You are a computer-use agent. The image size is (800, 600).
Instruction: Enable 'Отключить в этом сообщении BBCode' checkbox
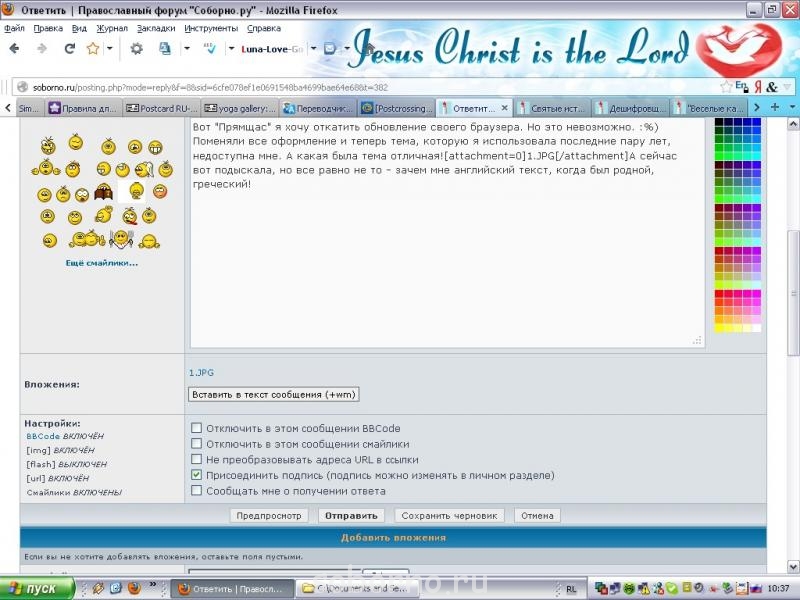pyautogui.click(x=197, y=428)
